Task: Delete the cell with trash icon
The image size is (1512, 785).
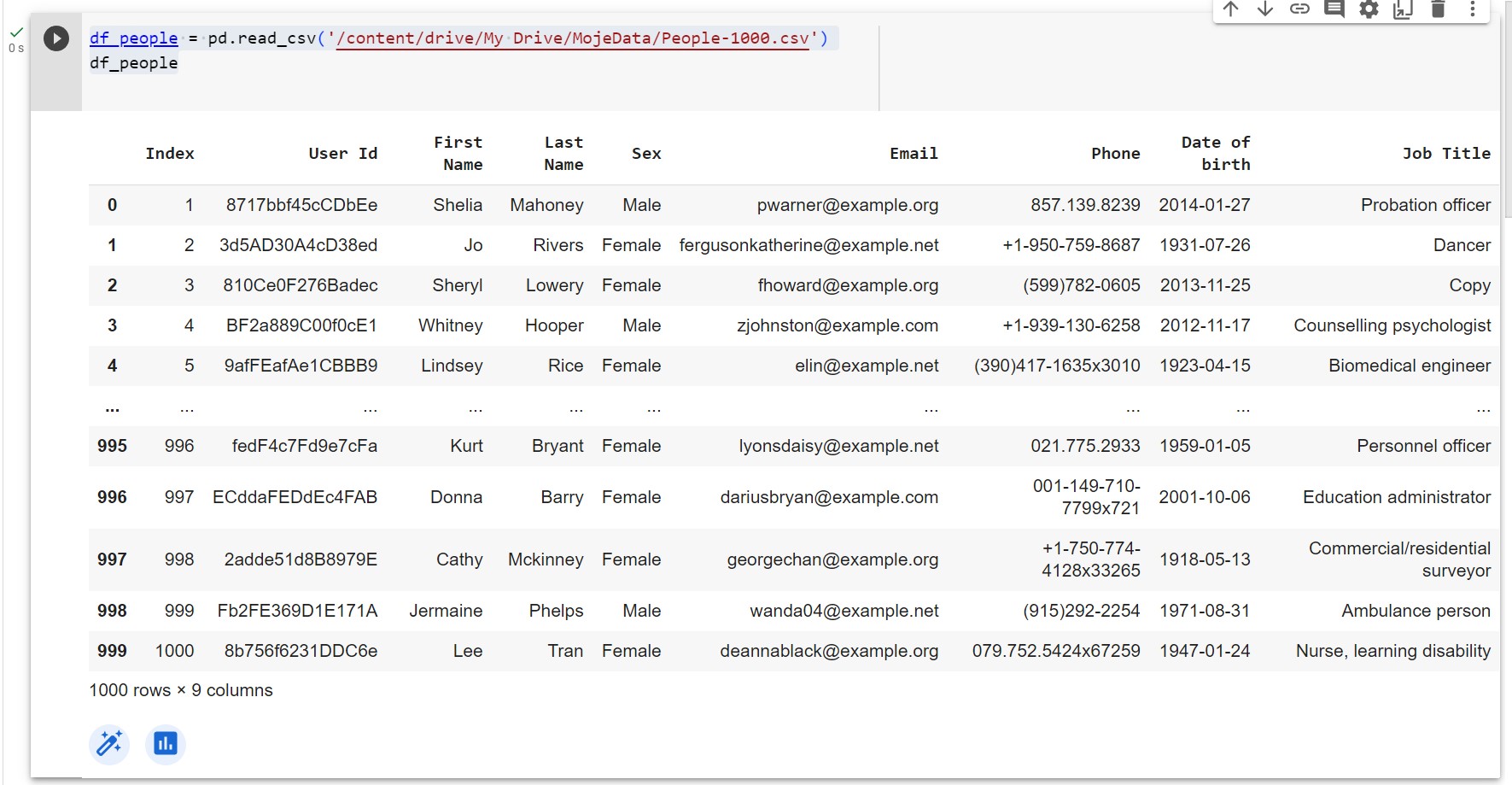Action: (x=1438, y=9)
